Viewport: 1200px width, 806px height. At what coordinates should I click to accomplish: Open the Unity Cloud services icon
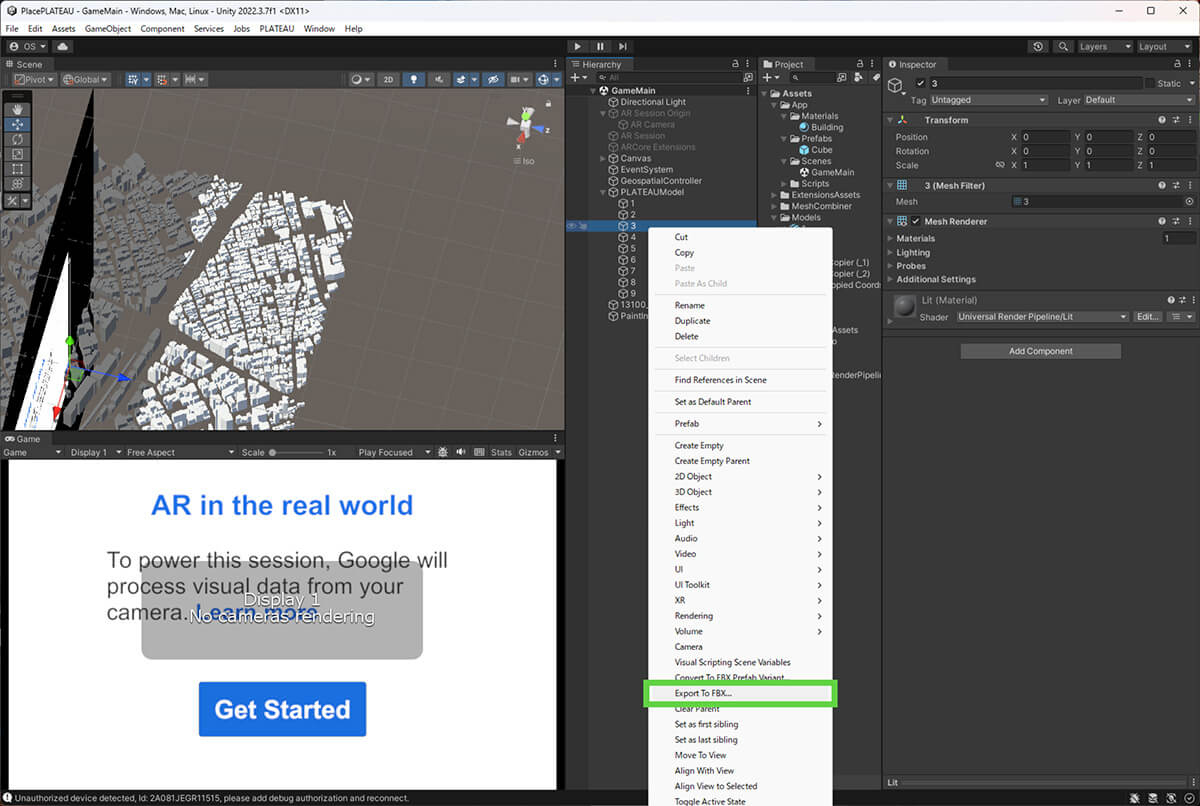pos(63,46)
